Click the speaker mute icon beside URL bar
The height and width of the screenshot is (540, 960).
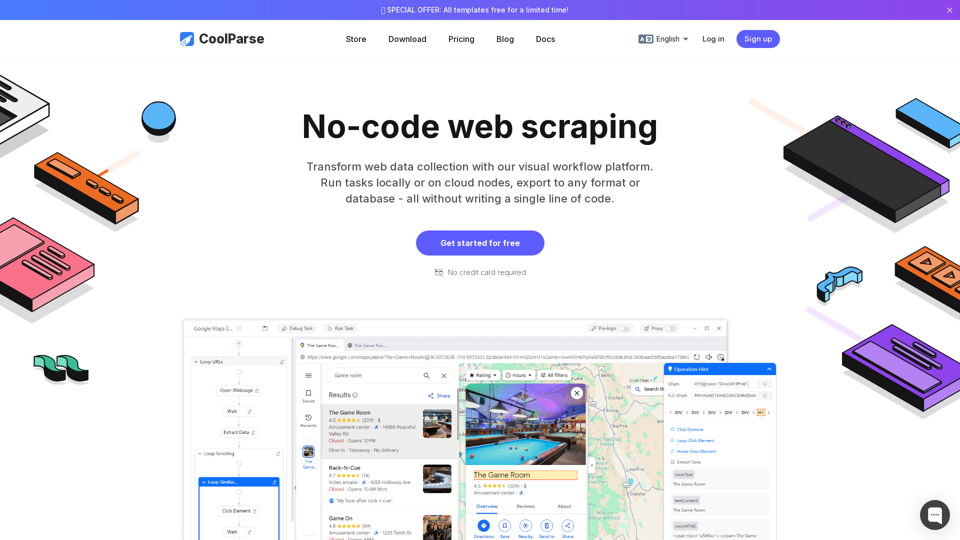tap(708, 357)
